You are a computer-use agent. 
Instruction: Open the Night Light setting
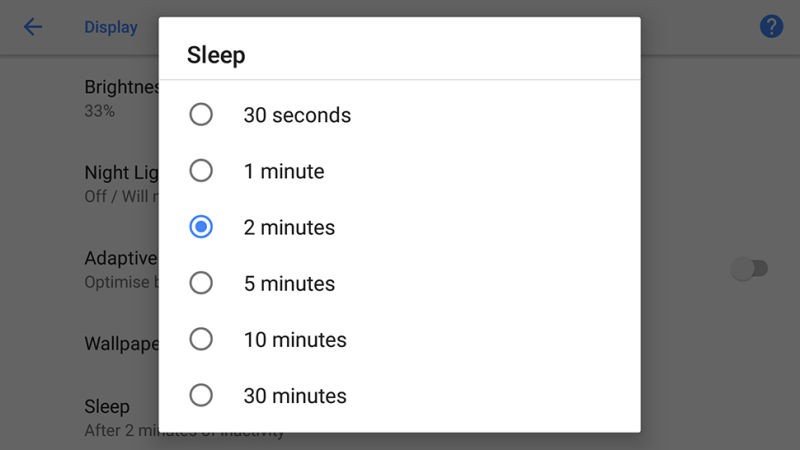coord(120,183)
